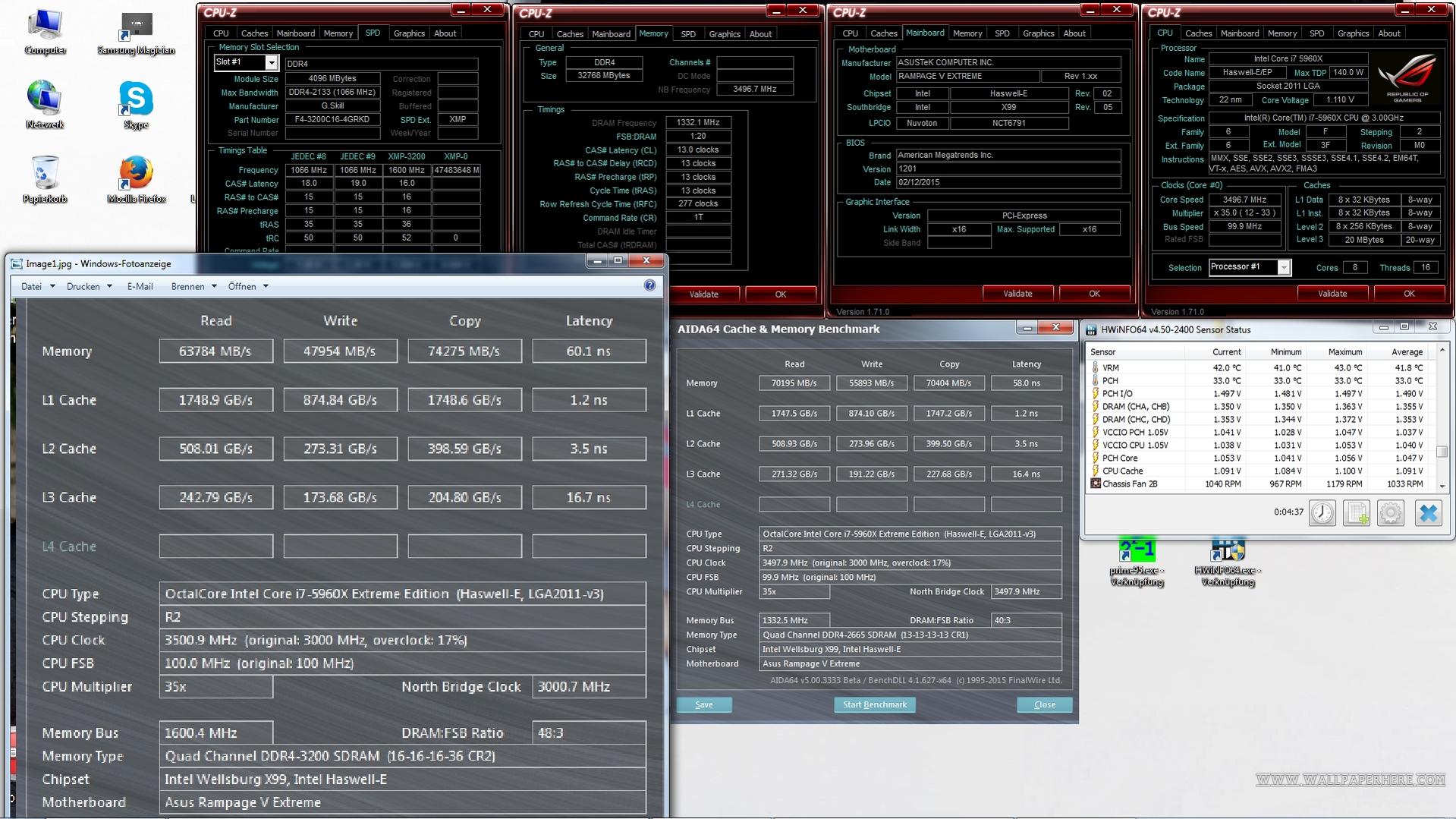Screen dimensions: 1456x819
Task: Open the Memory tab in the ASUSTeK motherboard CPU-Z window
Action: tap(967, 33)
